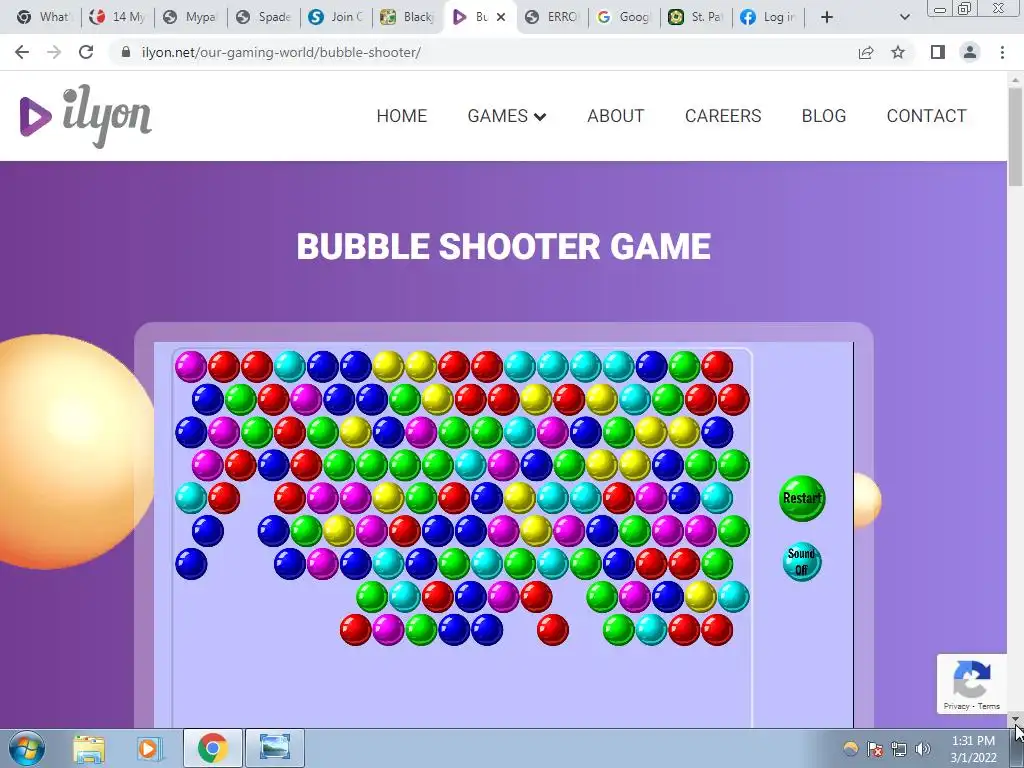This screenshot has width=1024, height=768.
Task: Open the Chrome profile menu
Action: 970,52
